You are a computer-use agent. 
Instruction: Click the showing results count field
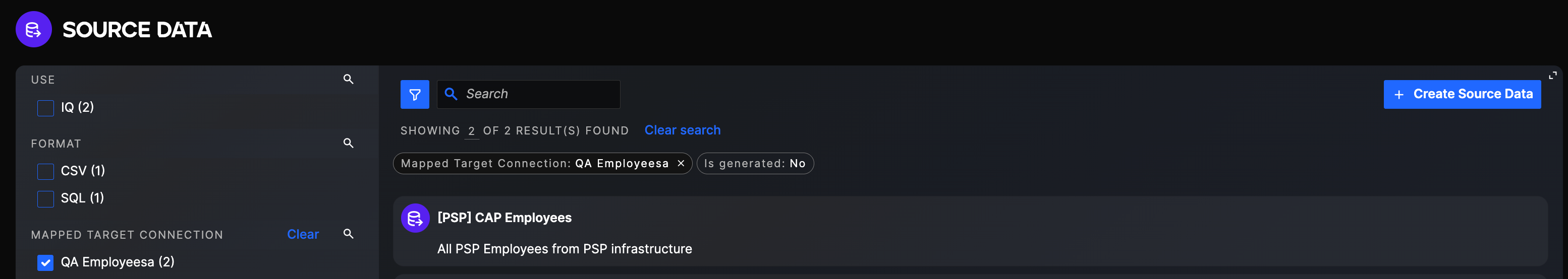point(471,131)
